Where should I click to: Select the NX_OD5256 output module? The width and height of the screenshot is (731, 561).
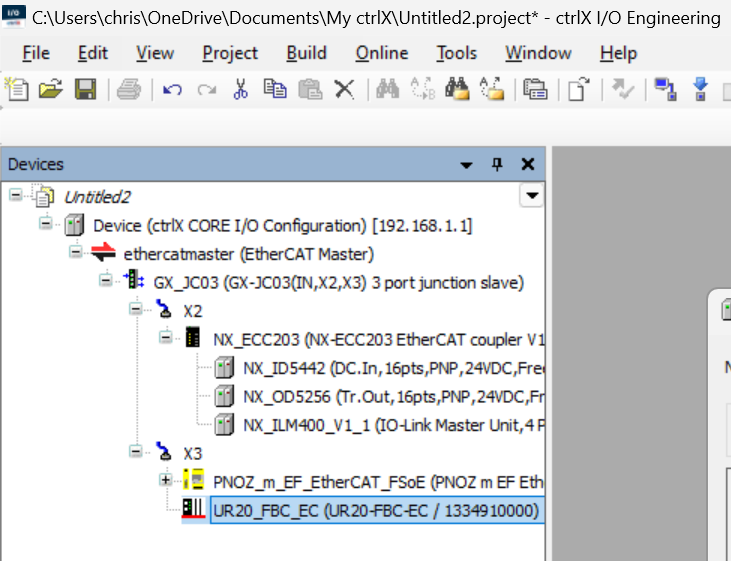[x=393, y=396]
